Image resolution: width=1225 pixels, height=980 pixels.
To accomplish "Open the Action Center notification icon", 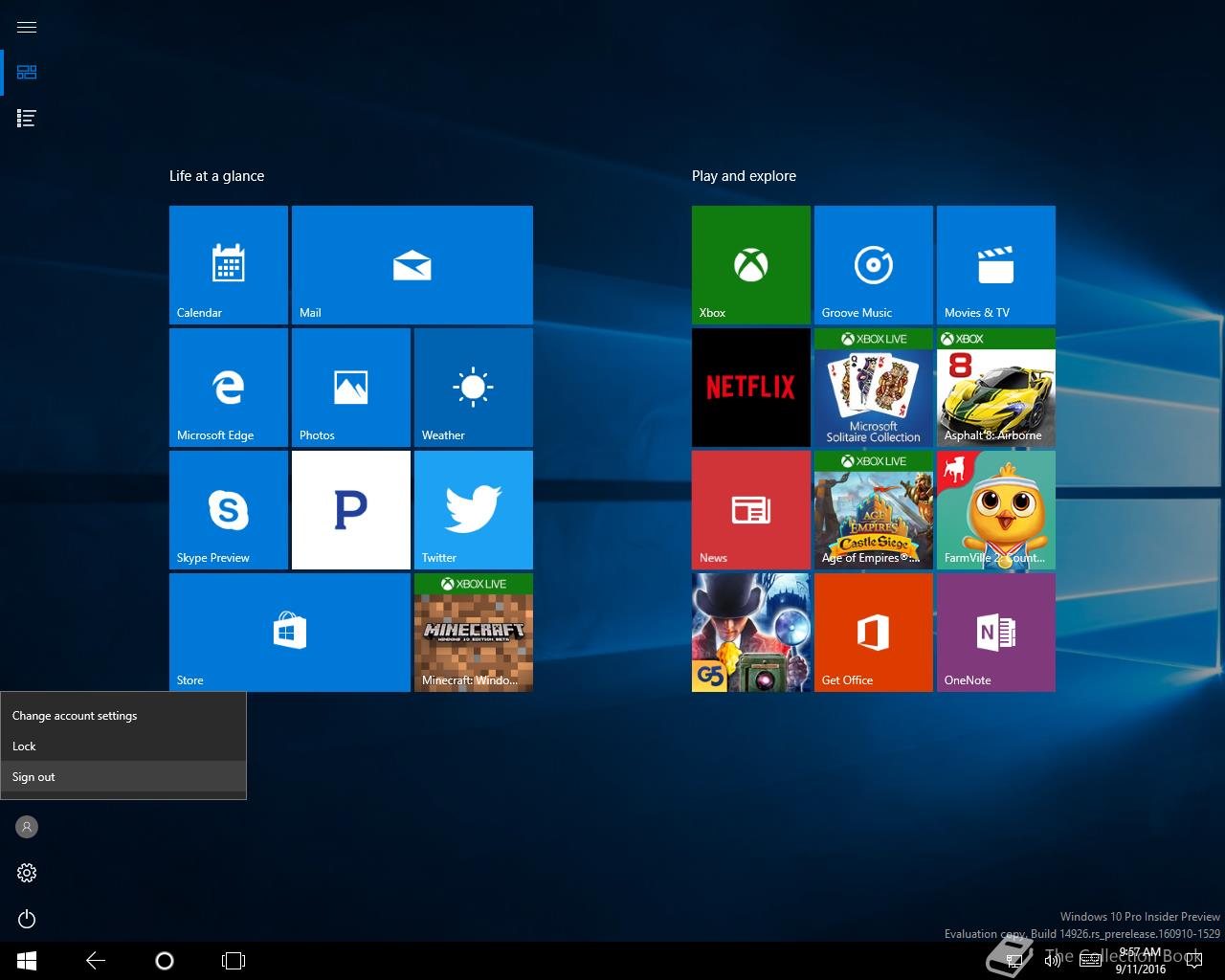I will [x=1193, y=960].
